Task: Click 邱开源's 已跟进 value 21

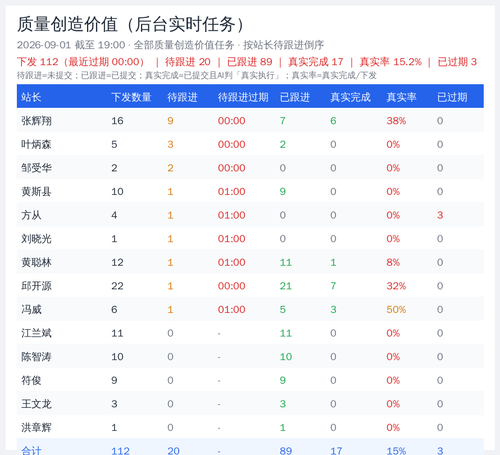Action: [286, 286]
